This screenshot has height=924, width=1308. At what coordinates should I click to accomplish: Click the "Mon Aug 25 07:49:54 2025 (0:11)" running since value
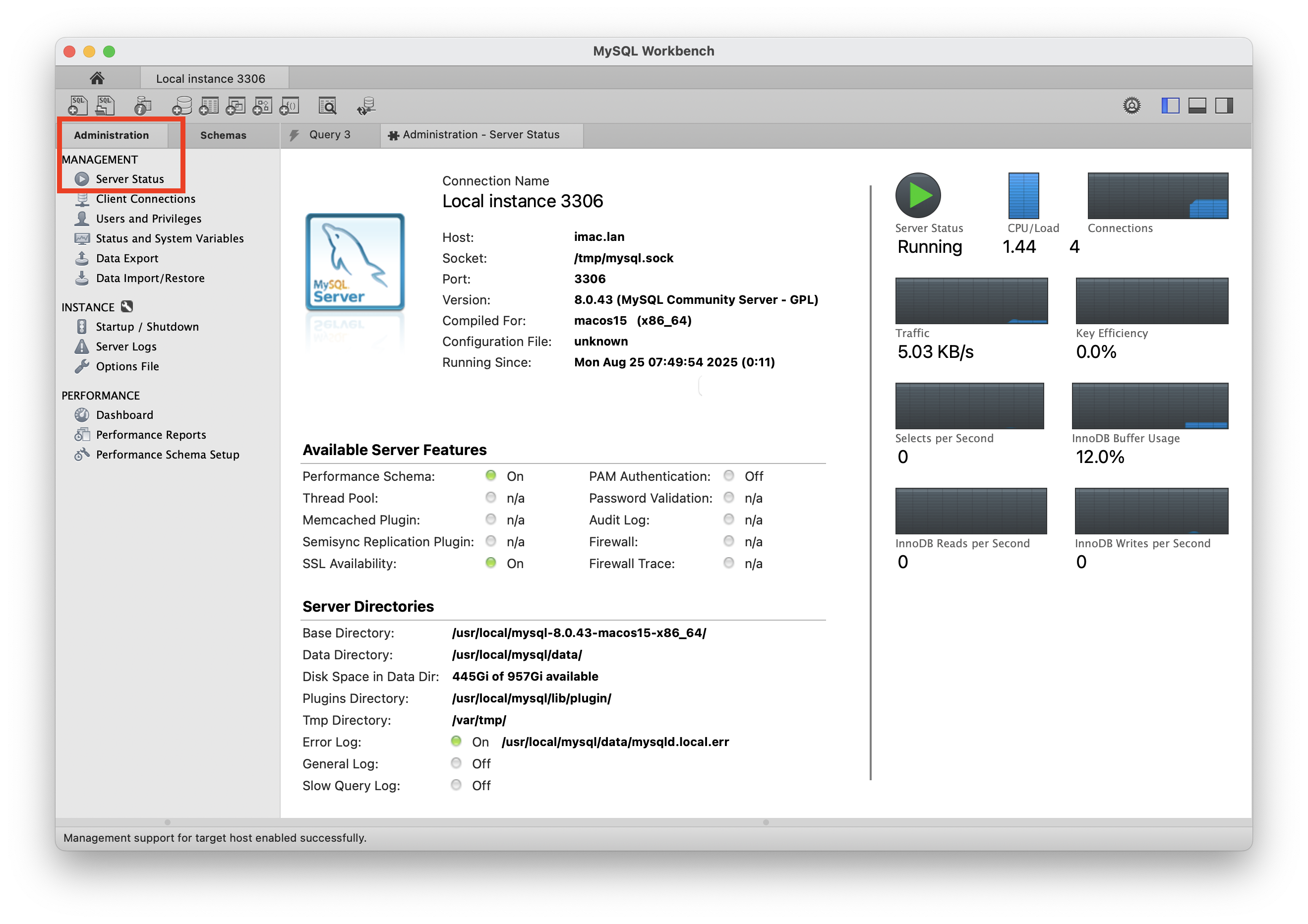pyautogui.click(x=674, y=362)
